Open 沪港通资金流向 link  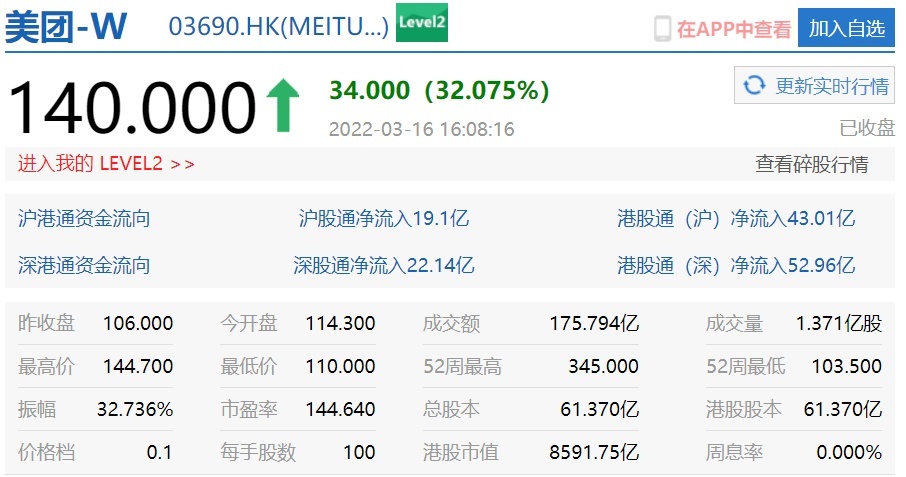tap(84, 218)
